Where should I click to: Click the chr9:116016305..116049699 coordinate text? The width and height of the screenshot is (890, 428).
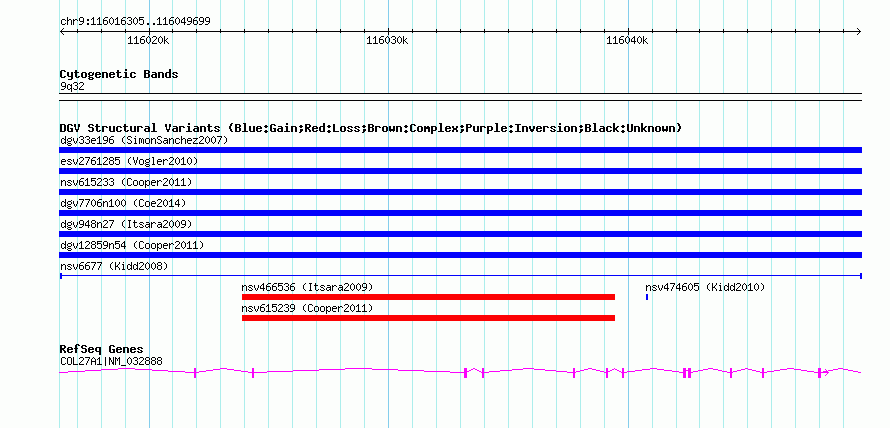coord(135,22)
